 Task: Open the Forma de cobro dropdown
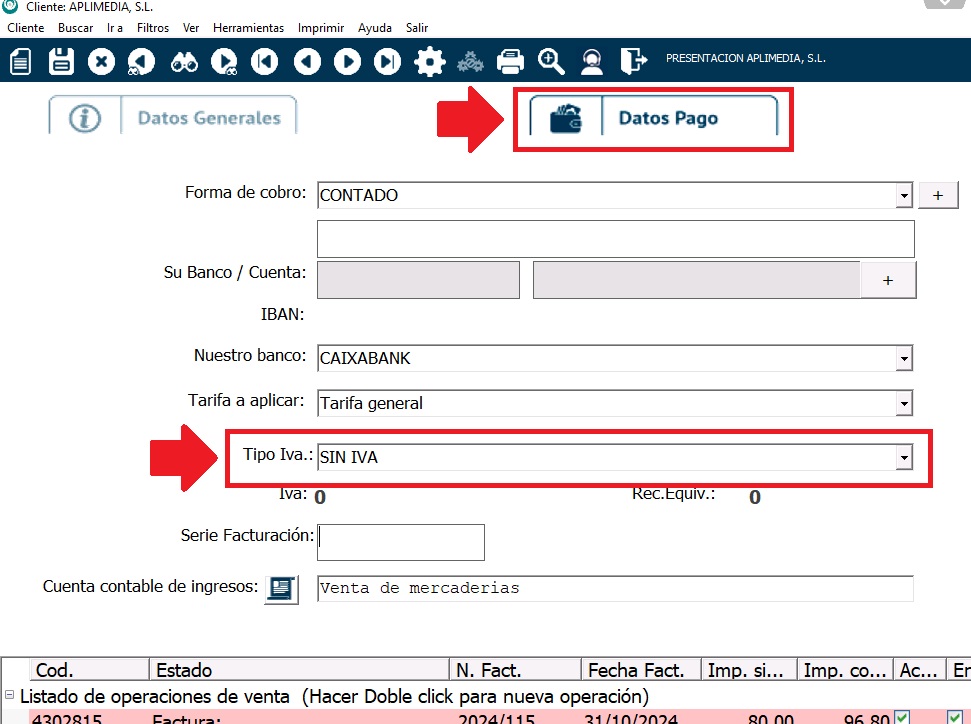[904, 195]
